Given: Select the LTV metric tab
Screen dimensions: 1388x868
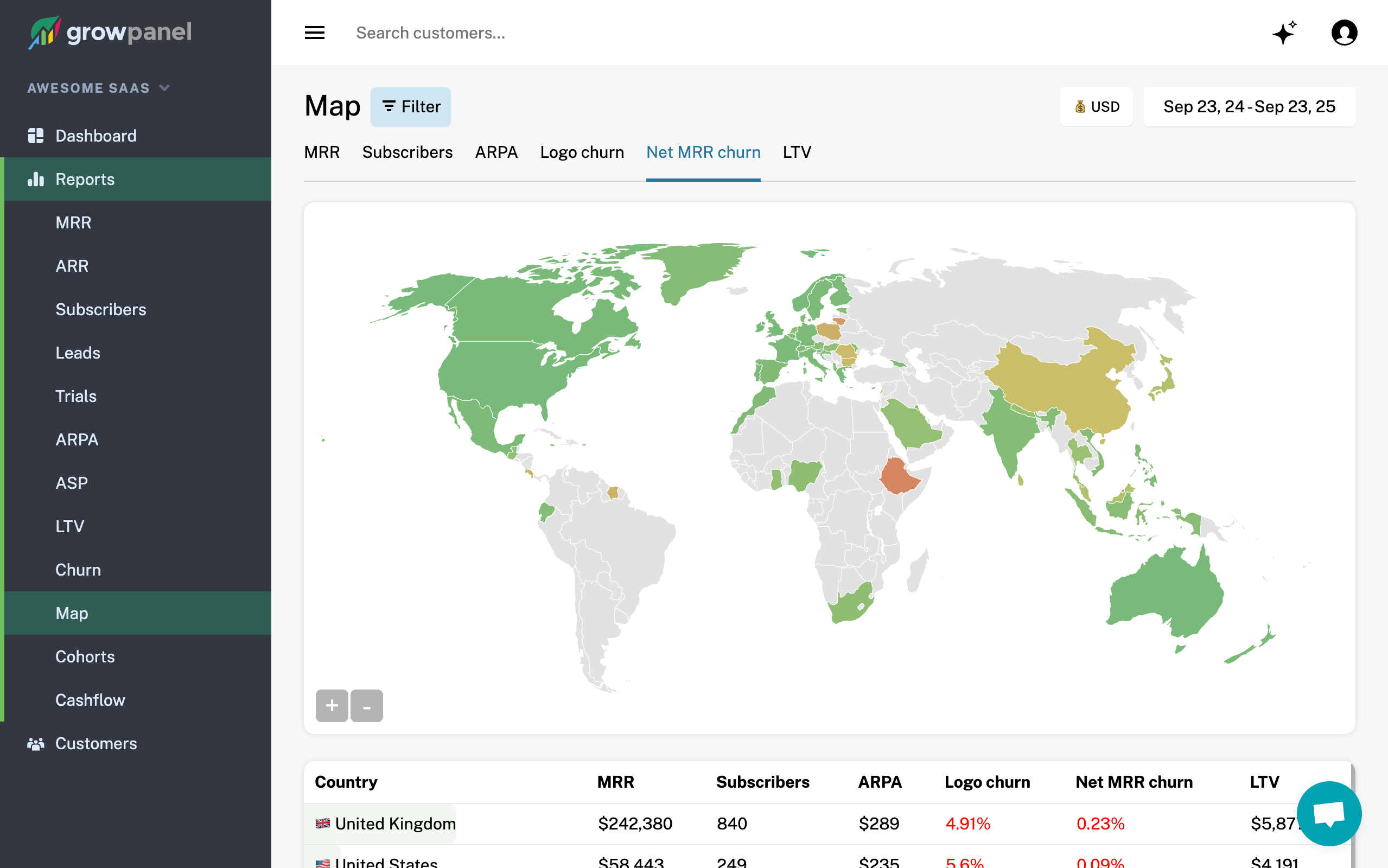Looking at the screenshot, I should click(797, 152).
